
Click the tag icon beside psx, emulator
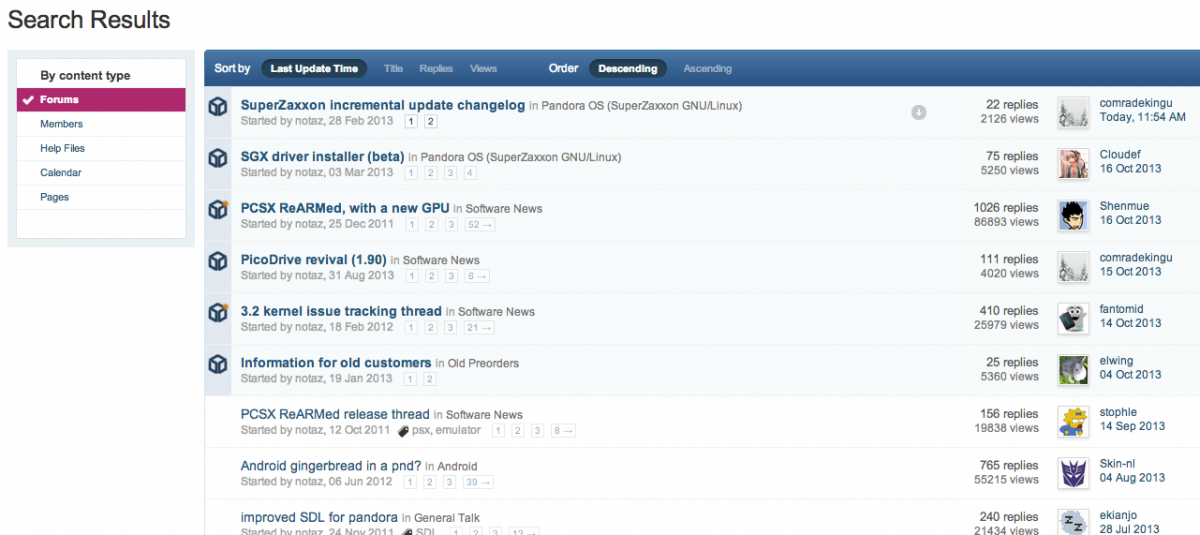(403, 431)
